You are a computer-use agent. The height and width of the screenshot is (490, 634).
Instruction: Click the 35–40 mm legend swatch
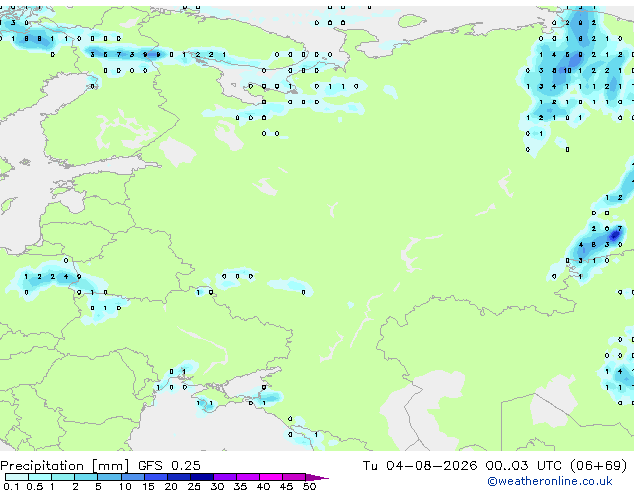tap(248, 477)
